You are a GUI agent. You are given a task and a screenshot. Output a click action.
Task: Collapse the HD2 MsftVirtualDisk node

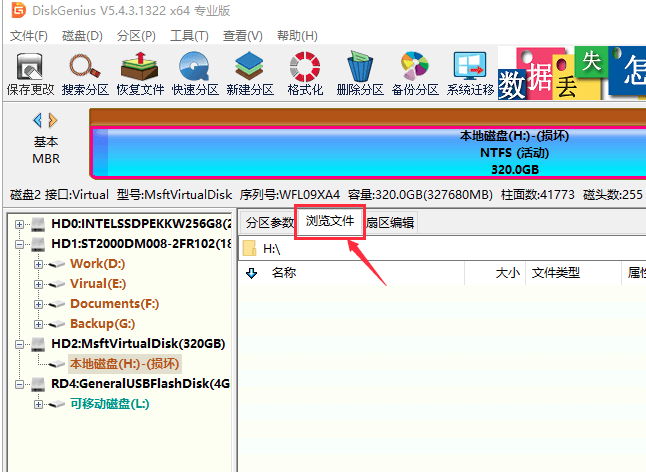pyautogui.click(x=19, y=344)
